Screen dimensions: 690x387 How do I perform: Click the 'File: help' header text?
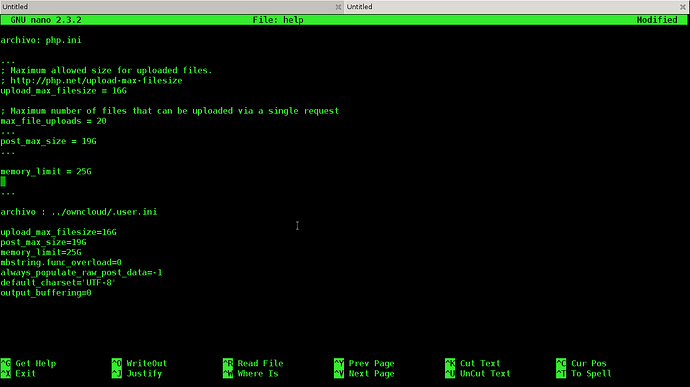coord(278,20)
